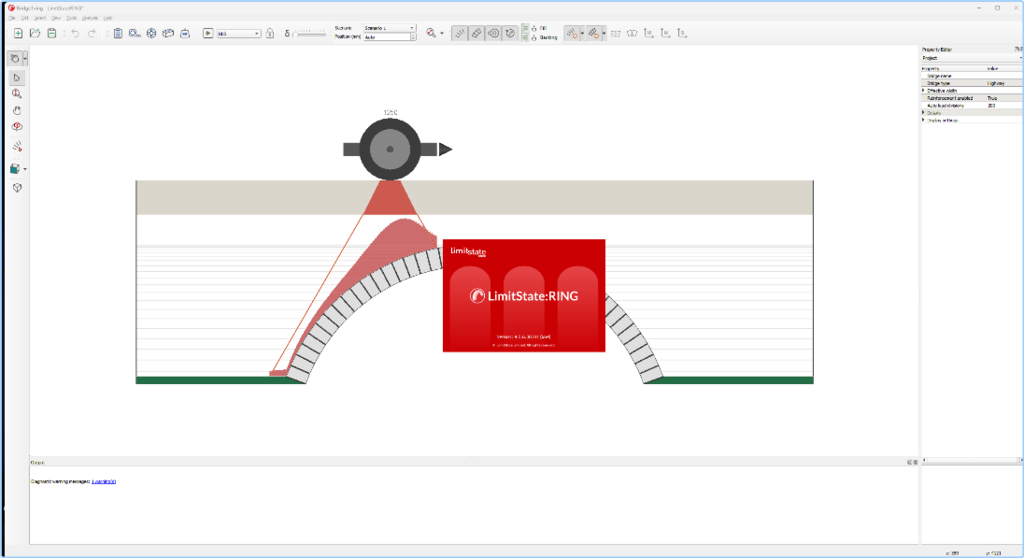Select the zoom tool in left sidebar

(17, 94)
